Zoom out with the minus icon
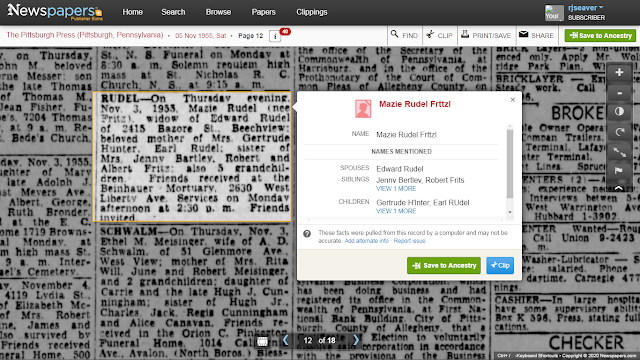The width and height of the screenshot is (640, 360). [x=619, y=93]
